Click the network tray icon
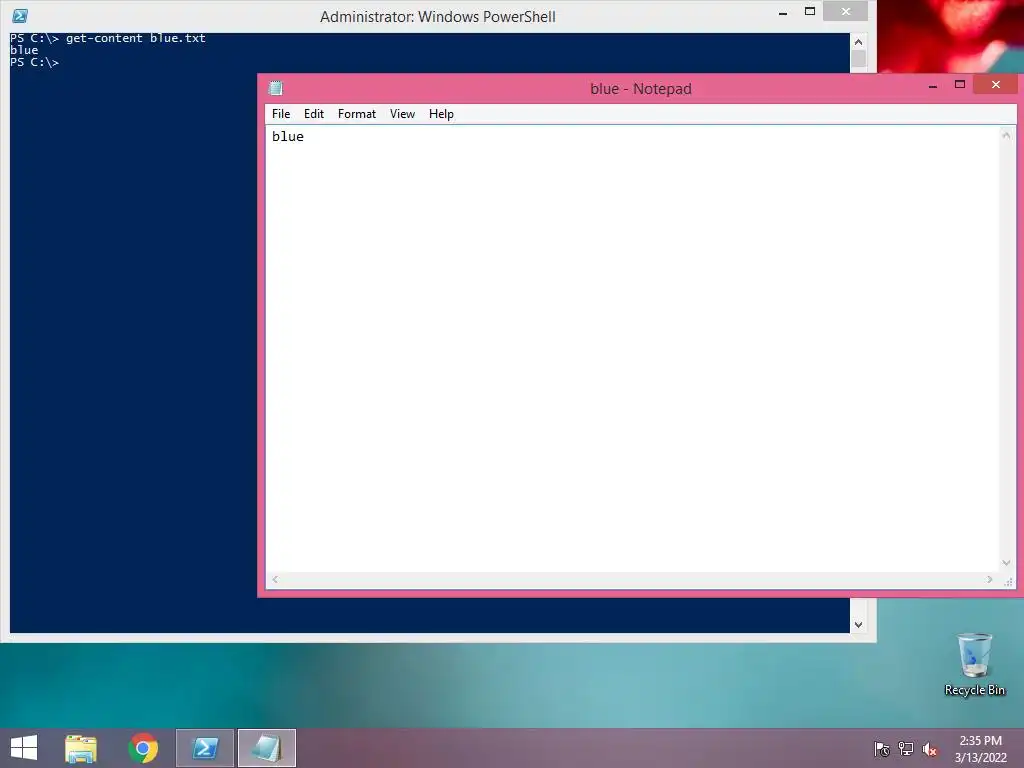1024x768 pixels. pyautogui.click(x=906, y=749)
